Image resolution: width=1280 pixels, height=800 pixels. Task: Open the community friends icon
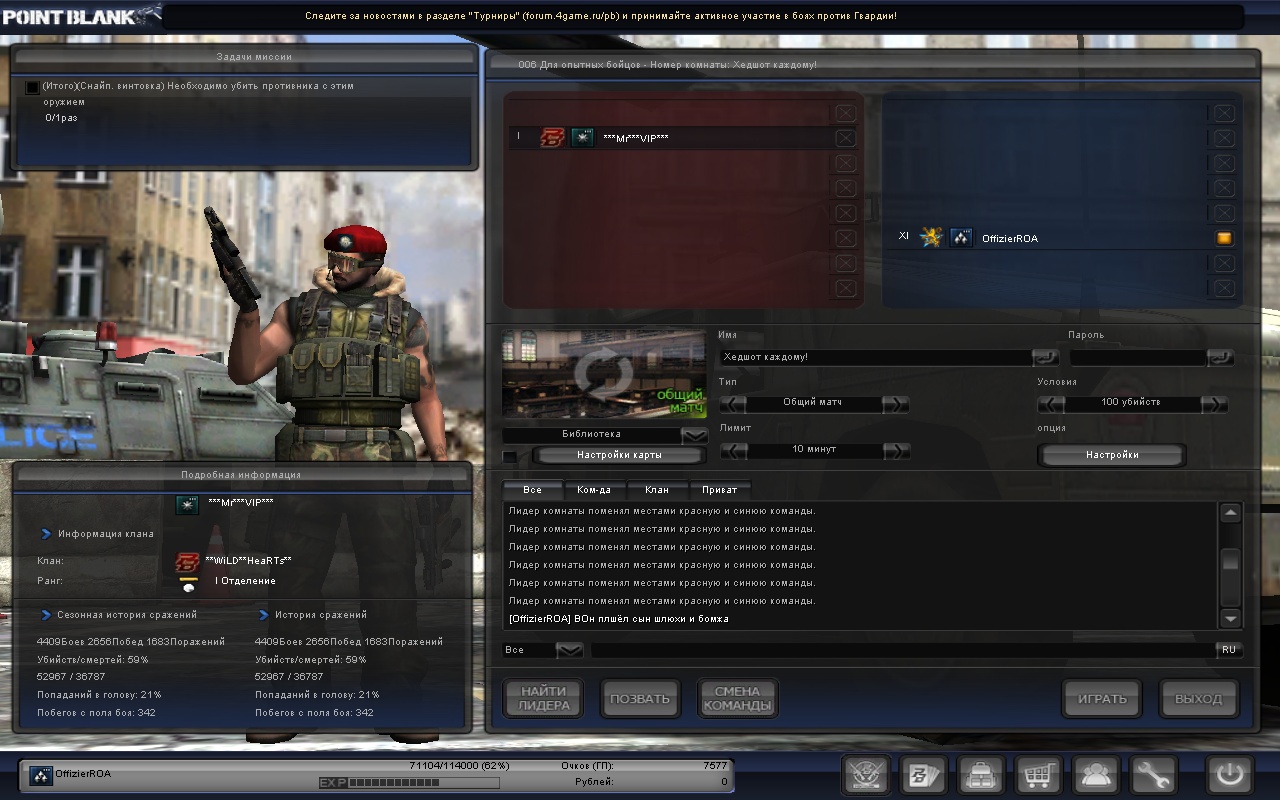pyautogui.click(x=1096, y=775)
